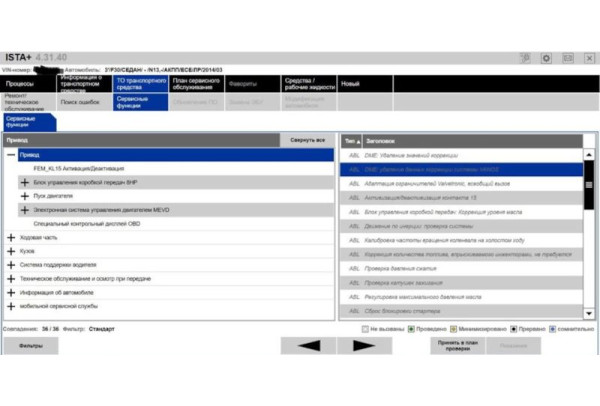The height and width of the screenshot is (406, 600).
Task: Toggle the Прервано status checkbox
Action: click(x=514, y=328)
